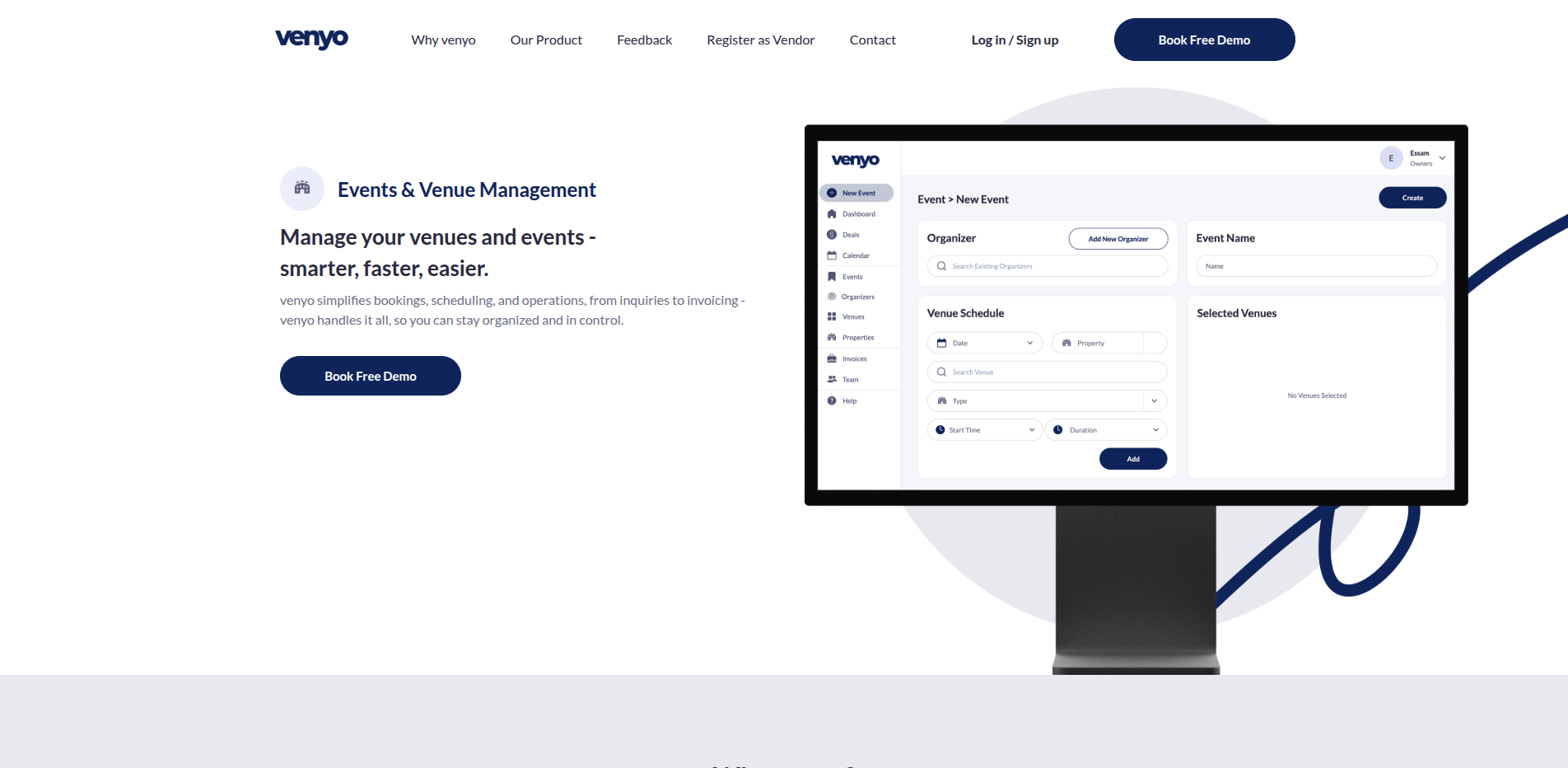1568x768 pixels.
Task: Open the Deals section from the sidebar
Action: (x=833, y=234)
